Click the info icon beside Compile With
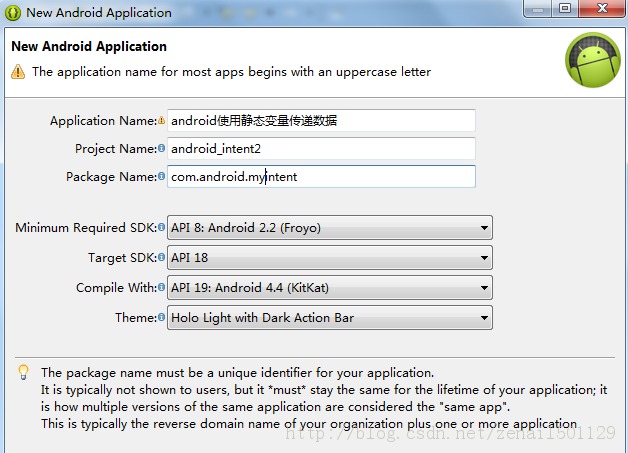 coord(161,287)
